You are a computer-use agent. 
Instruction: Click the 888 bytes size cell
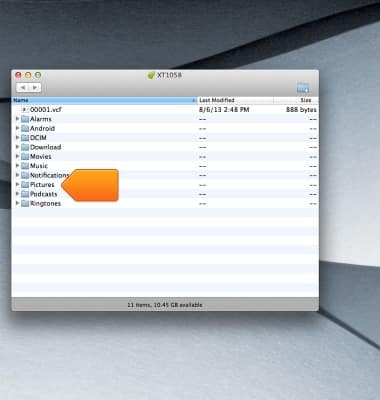tap(301, 110)
